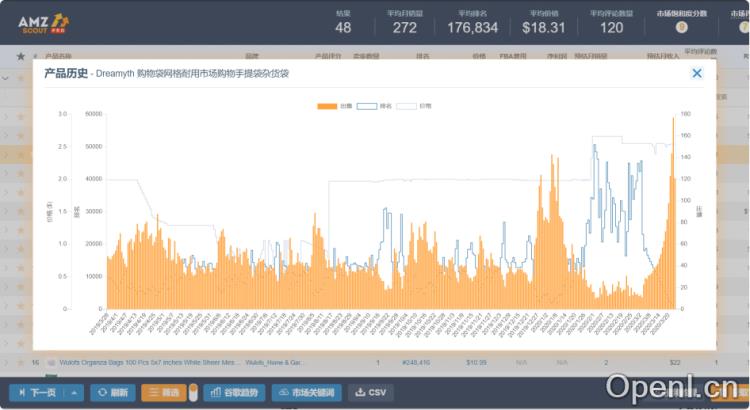Click the orange pill indicator beside 筛选
Screen dimensions: 750x410
(x=192, y=392)
